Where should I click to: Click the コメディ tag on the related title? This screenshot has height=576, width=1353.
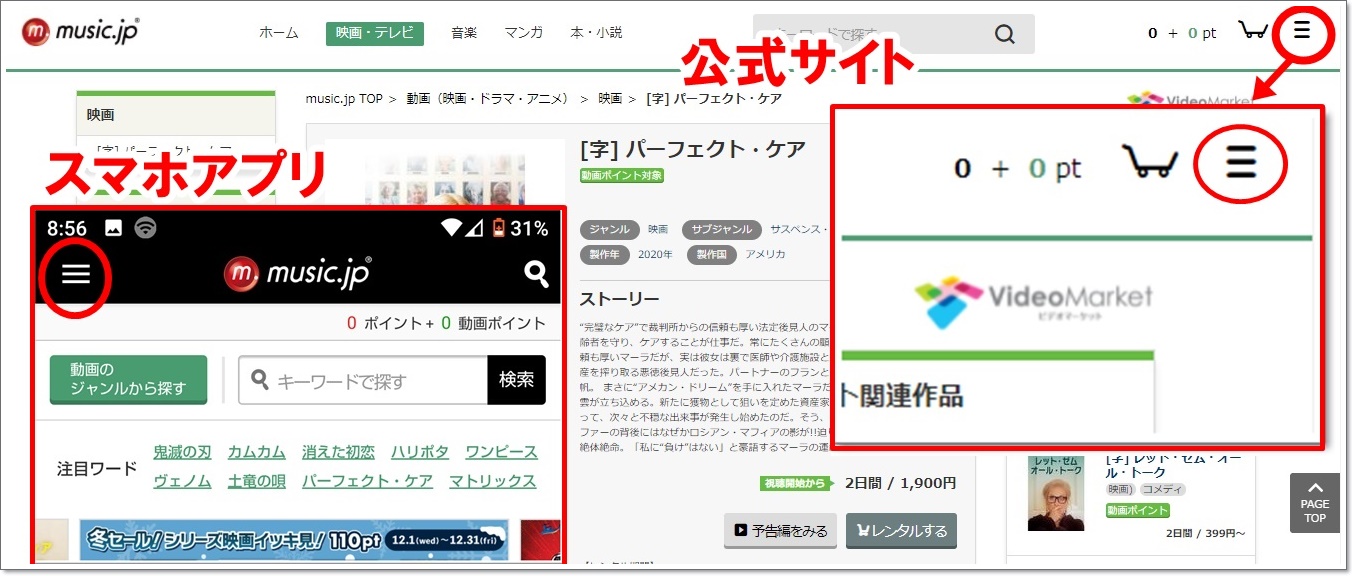point(1163,490)
